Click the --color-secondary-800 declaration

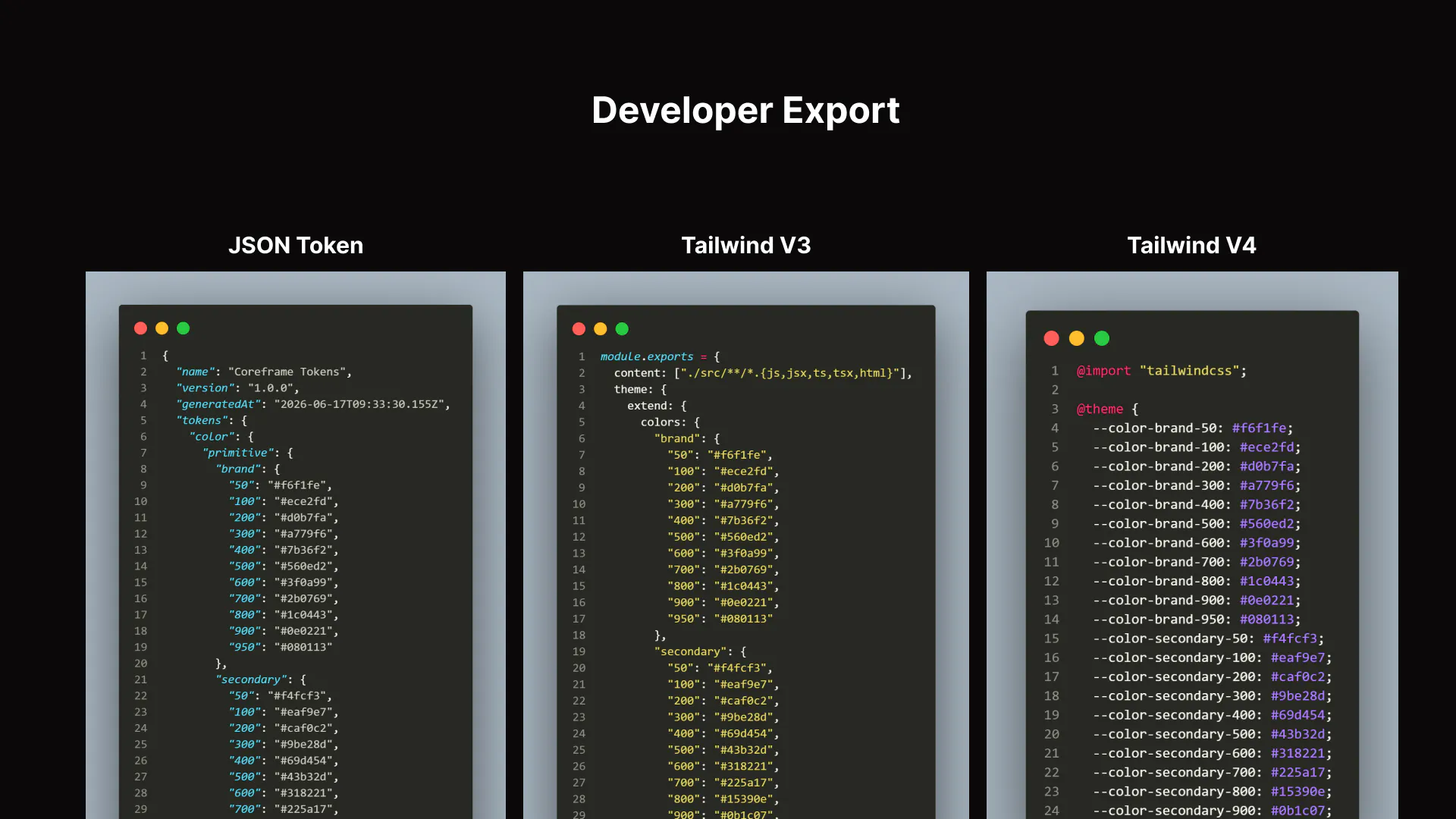(x=1213, y=792)
